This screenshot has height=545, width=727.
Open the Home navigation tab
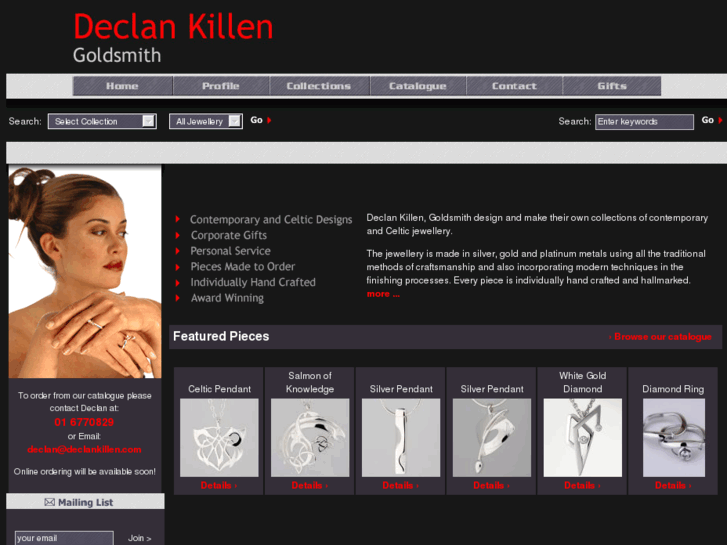[x=122, y=86]
